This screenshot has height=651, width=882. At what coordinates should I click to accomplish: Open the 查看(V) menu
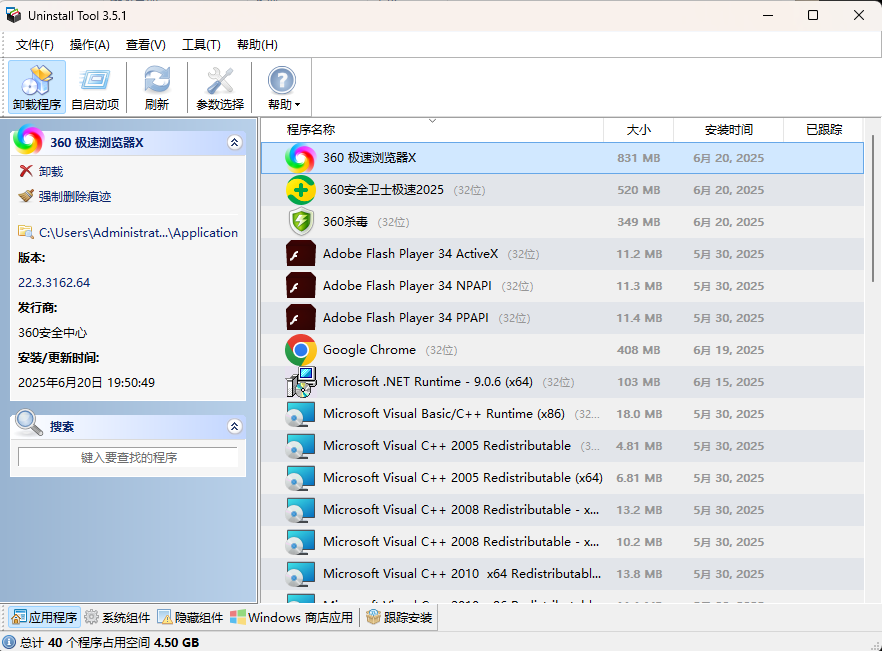146,44
